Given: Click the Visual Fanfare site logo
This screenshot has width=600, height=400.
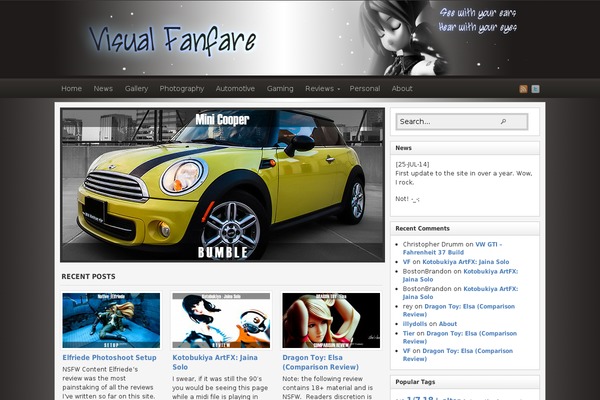Looking at the screenshot, I should pos(173,39).
